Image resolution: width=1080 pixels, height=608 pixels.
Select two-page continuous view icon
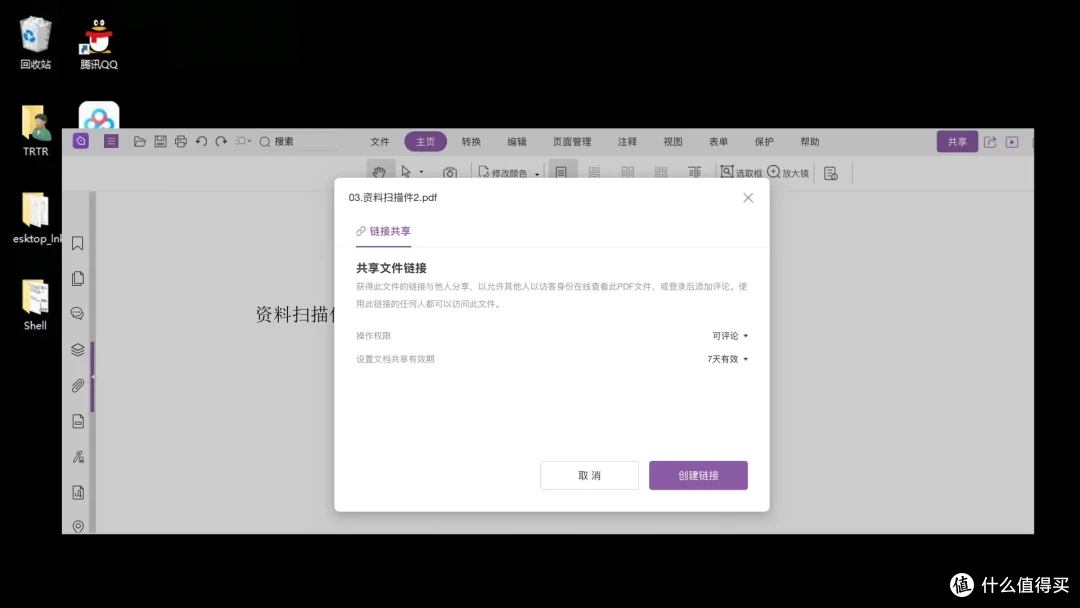tap(661, 172)
